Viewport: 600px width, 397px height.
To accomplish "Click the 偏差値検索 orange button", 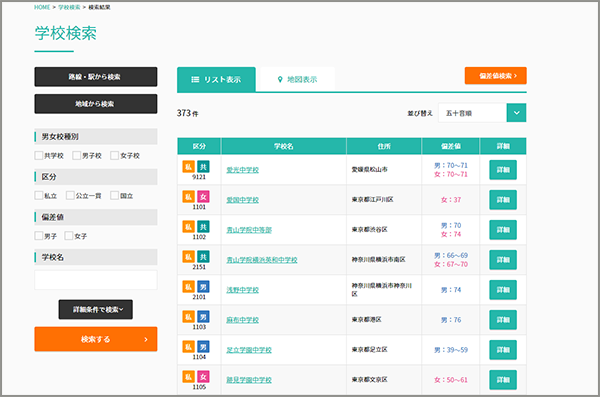I will pos(496,76).
